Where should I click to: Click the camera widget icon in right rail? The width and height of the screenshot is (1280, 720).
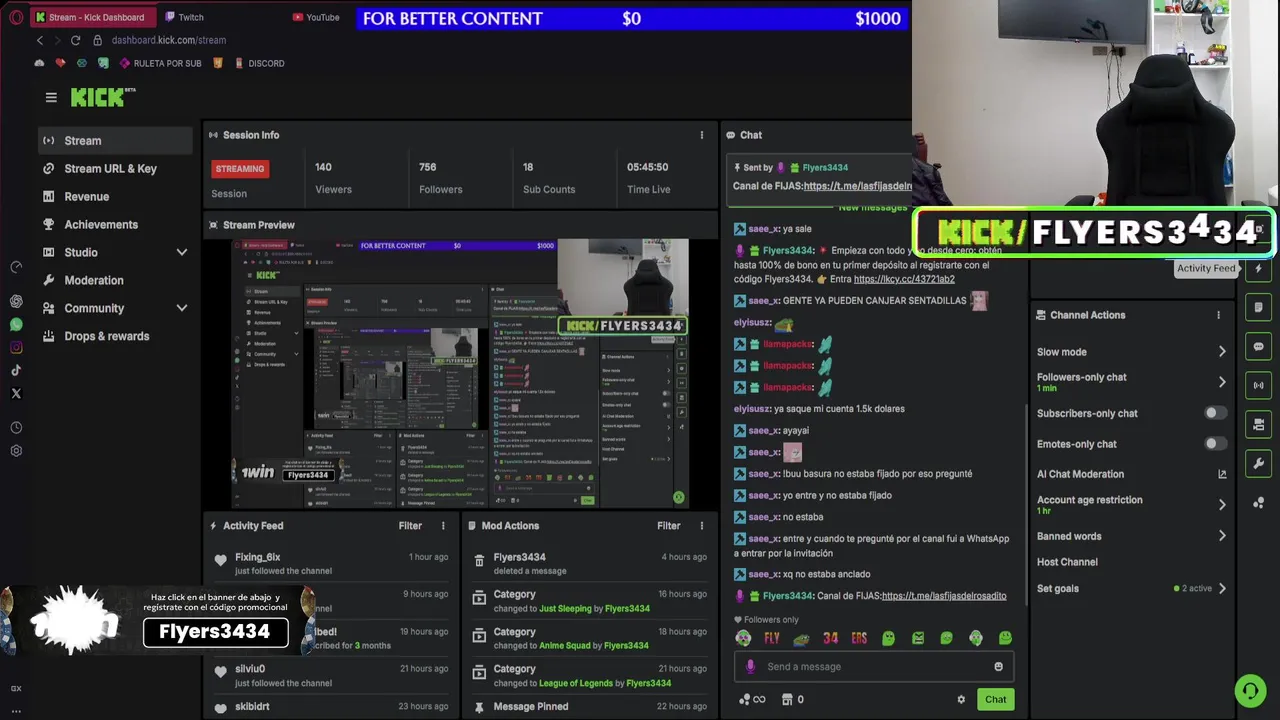click(1258, 424)
